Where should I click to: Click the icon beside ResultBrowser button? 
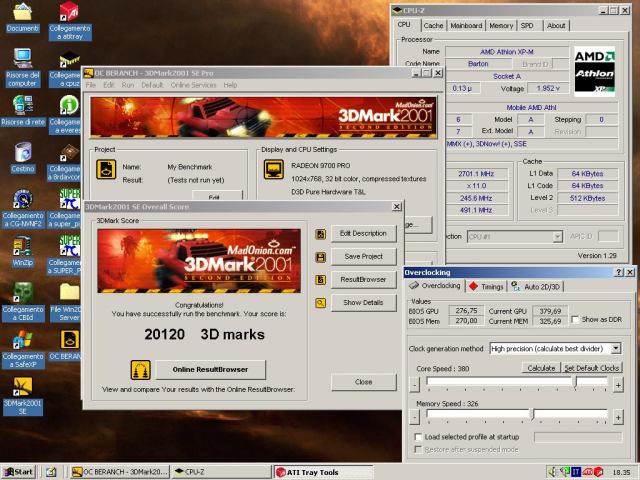click(x=321, y=280)
